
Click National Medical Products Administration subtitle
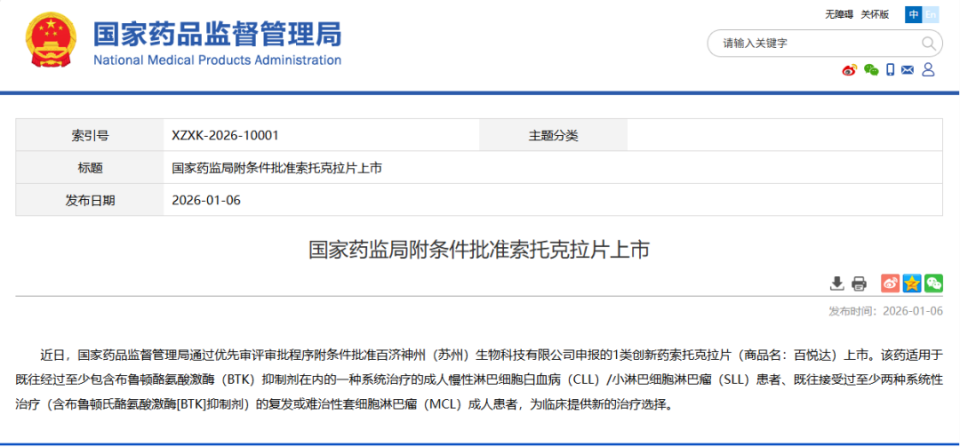click(x=217, y=60)
